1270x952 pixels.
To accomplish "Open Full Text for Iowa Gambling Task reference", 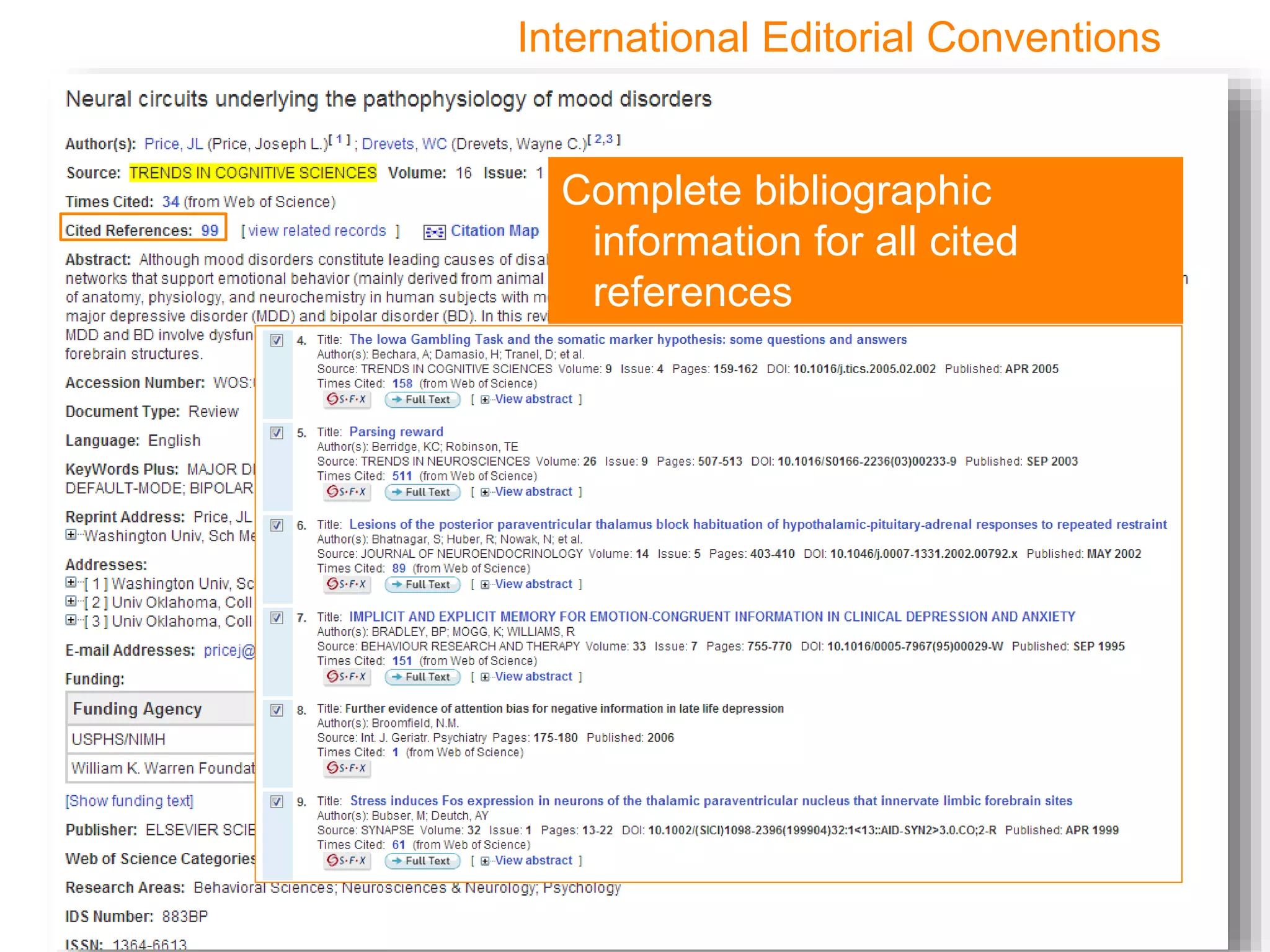I will click(422, 400).
